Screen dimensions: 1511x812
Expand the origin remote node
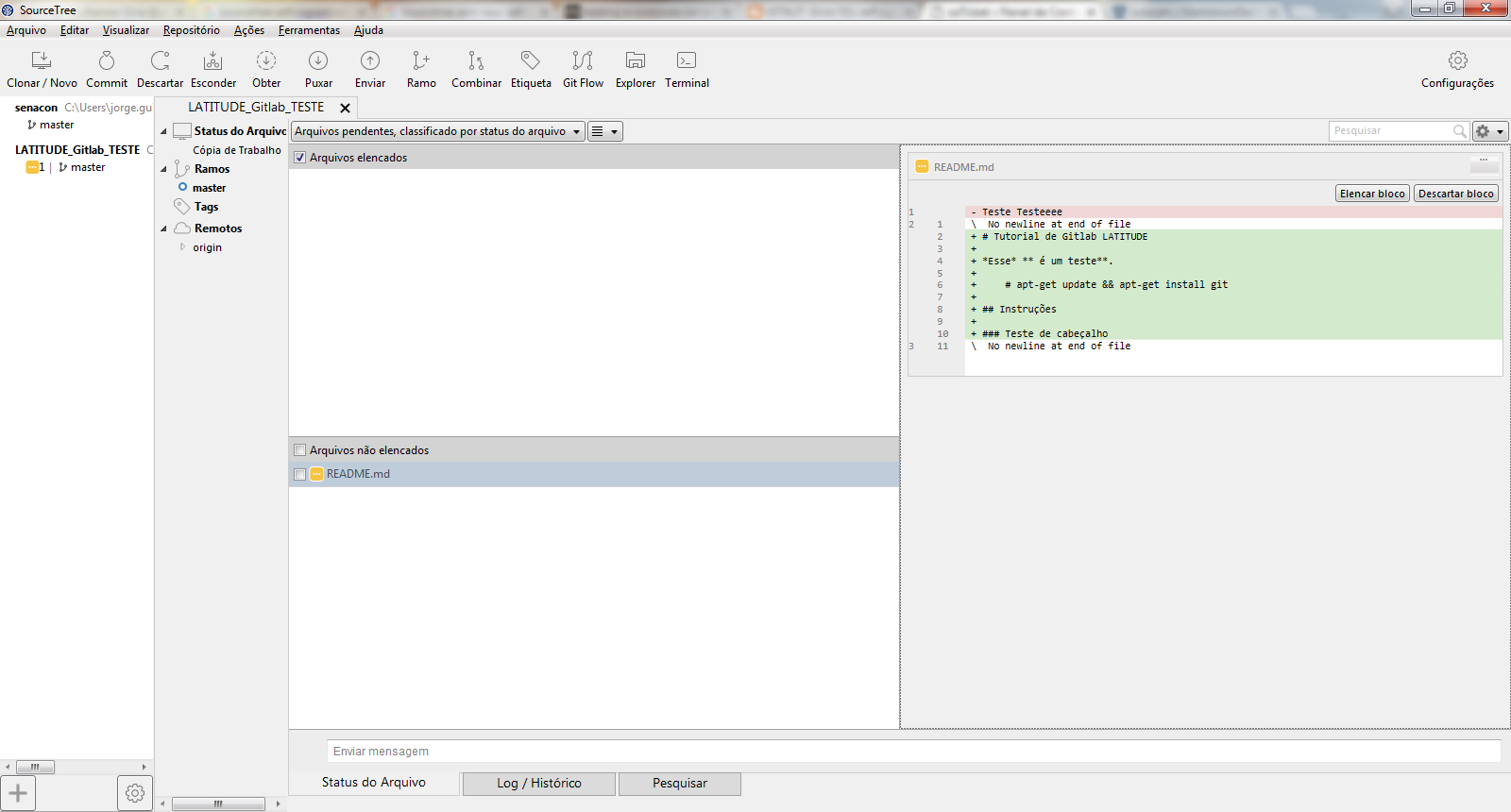(183, 247)
